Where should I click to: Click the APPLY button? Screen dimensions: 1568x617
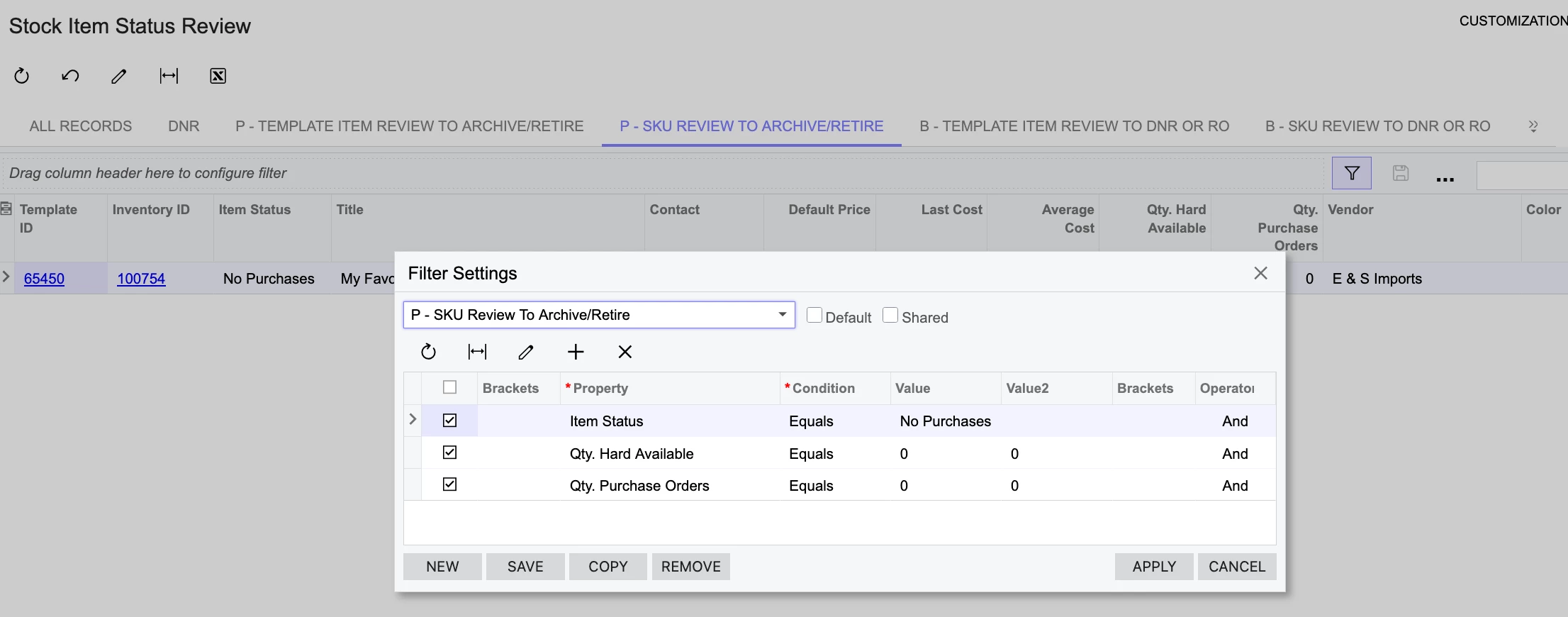pyautogui.click(x=1153, y=567)
